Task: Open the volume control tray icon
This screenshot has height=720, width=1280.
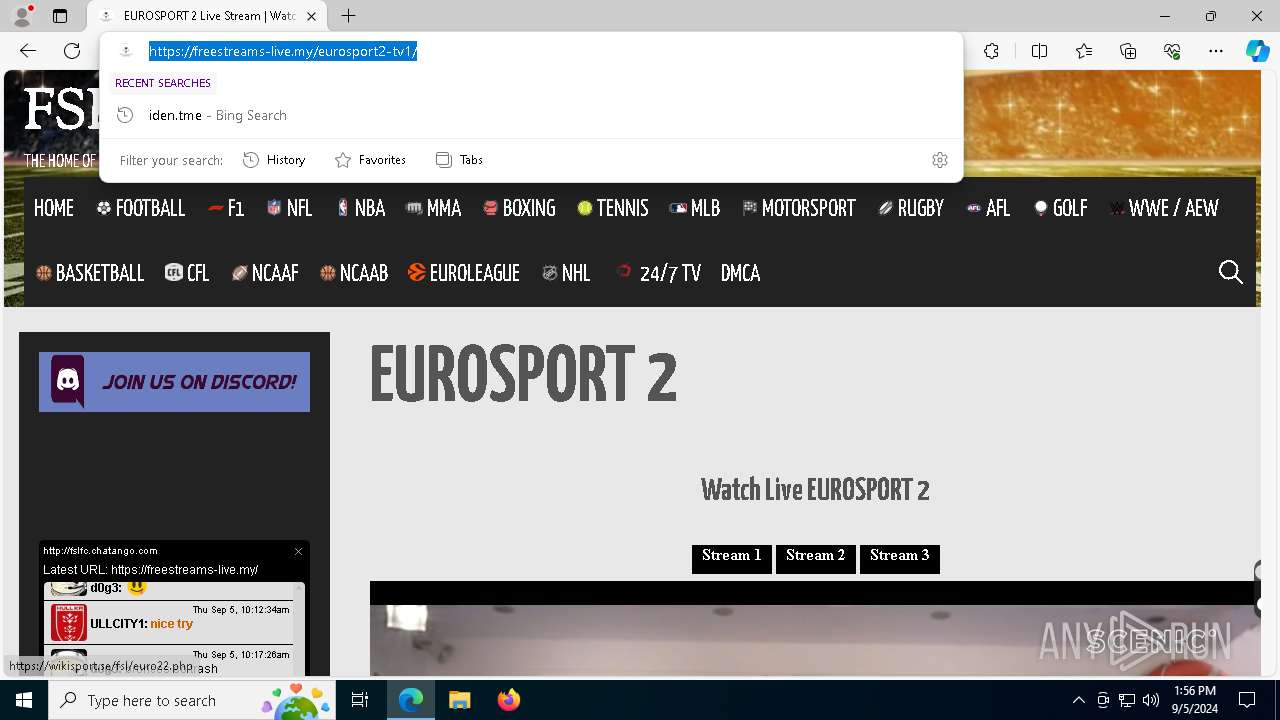Action: [x=1151, y=700]
